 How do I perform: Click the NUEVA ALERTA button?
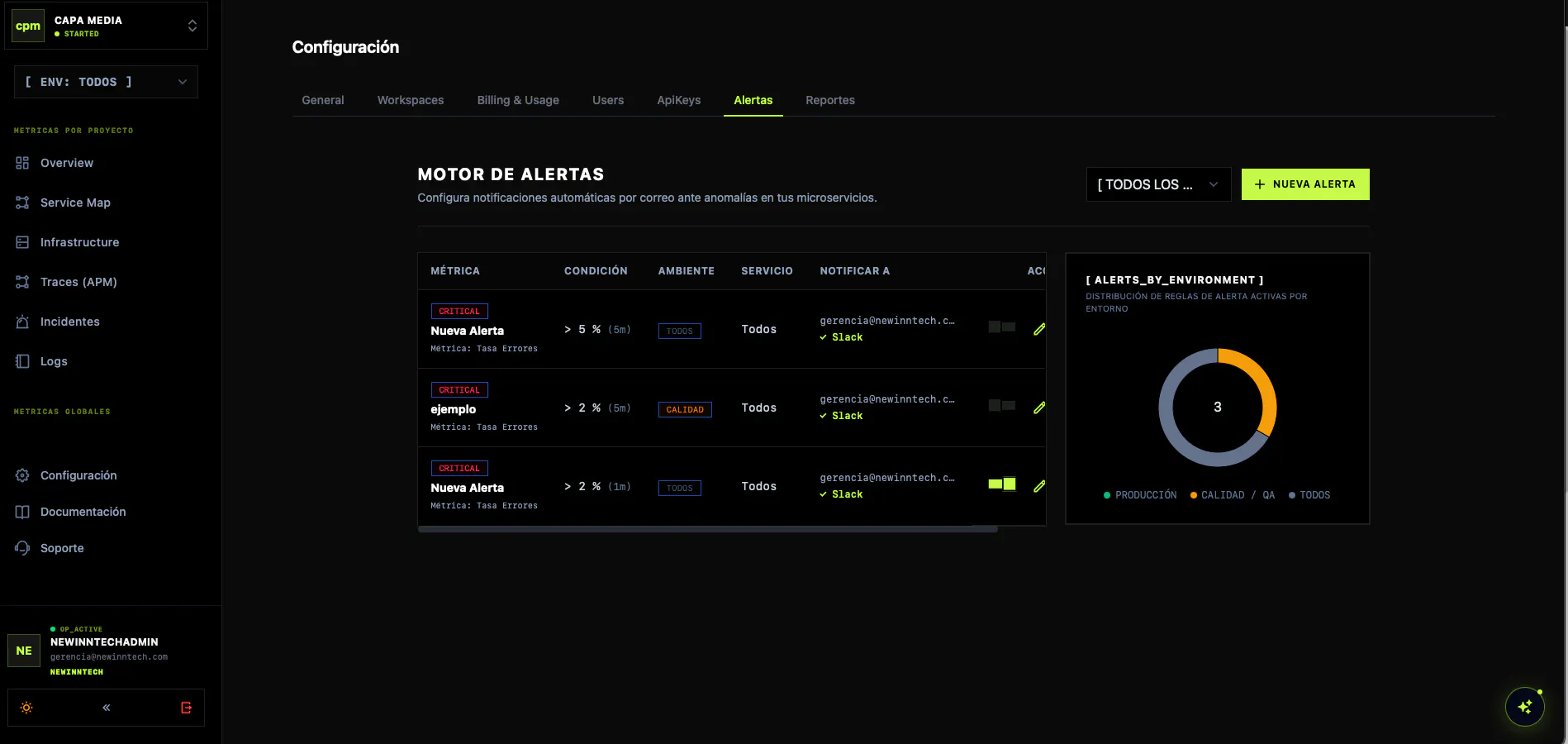(1305, 184)
